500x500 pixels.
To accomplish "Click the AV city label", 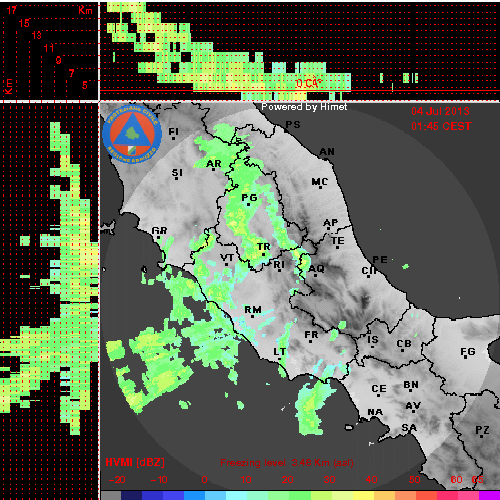I will pyautogui.click(x=413, y=406).
